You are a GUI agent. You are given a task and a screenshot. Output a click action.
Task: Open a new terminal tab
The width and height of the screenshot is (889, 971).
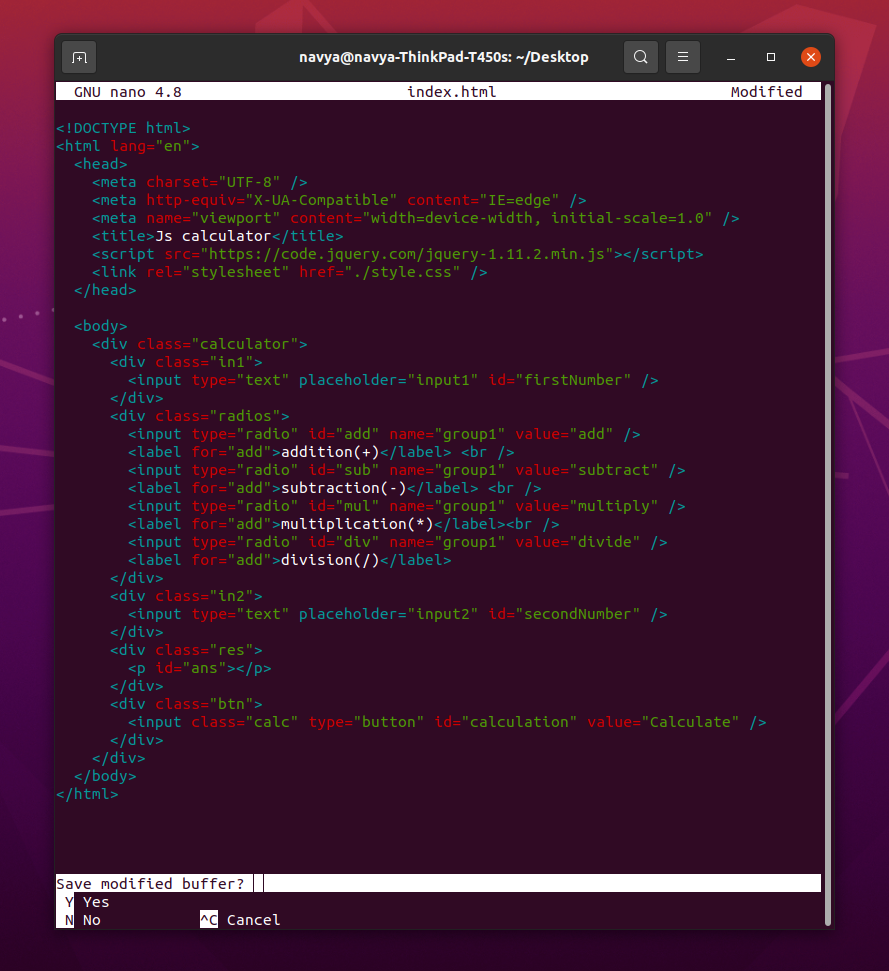[79, 57]
